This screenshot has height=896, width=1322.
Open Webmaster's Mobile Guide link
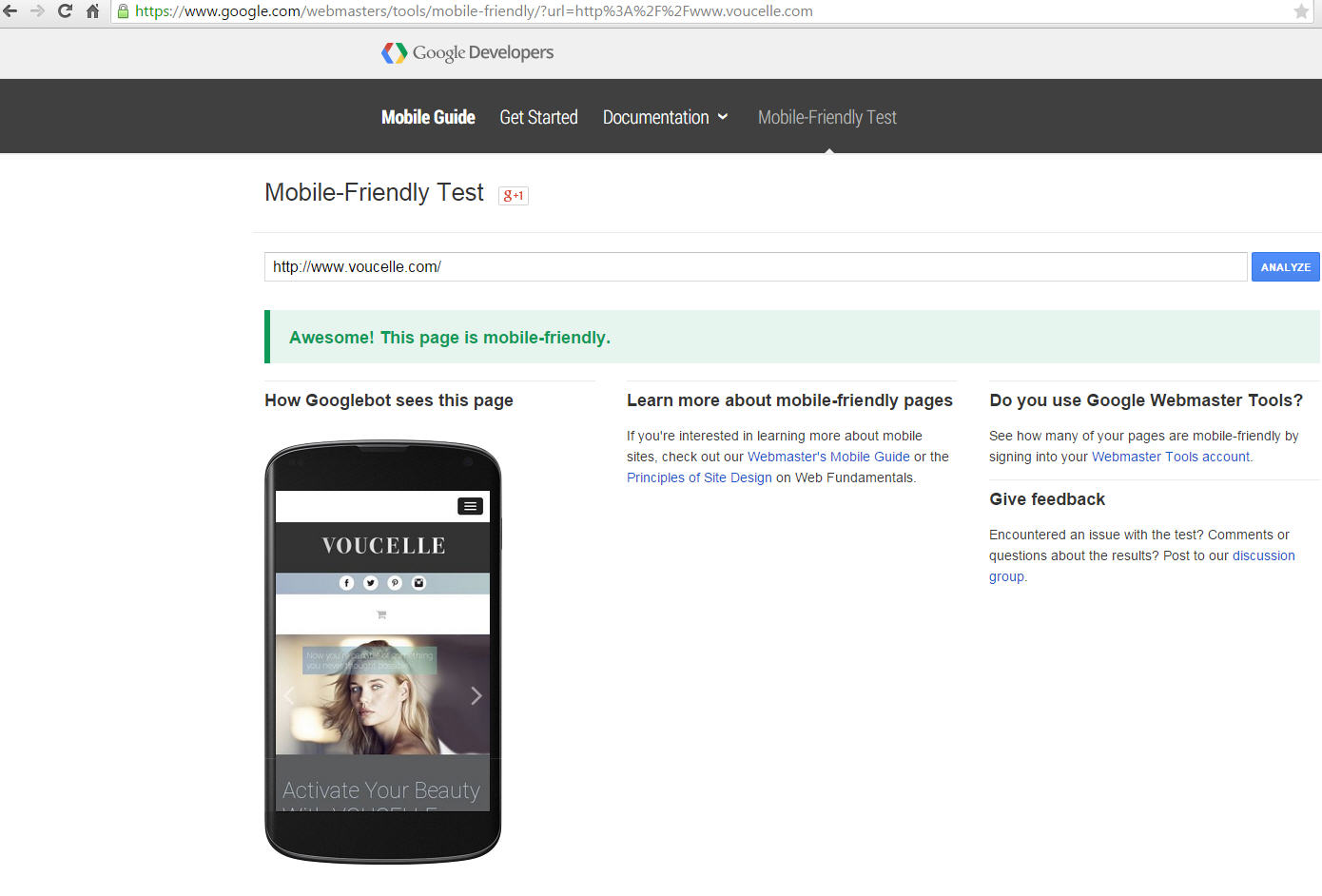click(828, 457)
